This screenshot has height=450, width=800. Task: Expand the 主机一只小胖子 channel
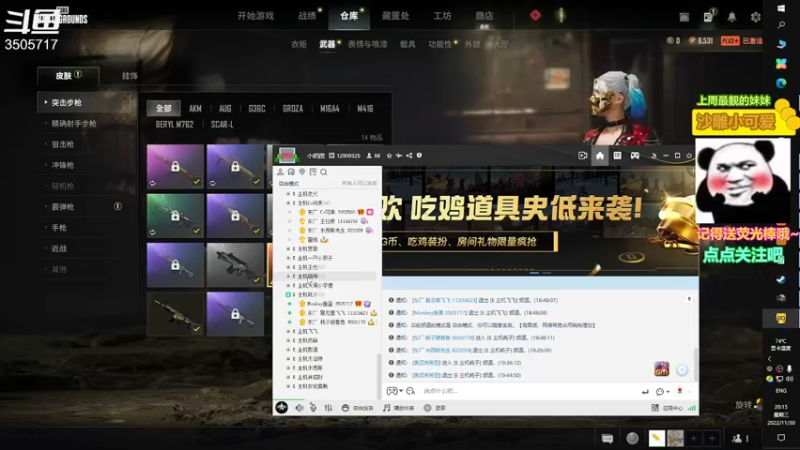click(x=288, y=258)
